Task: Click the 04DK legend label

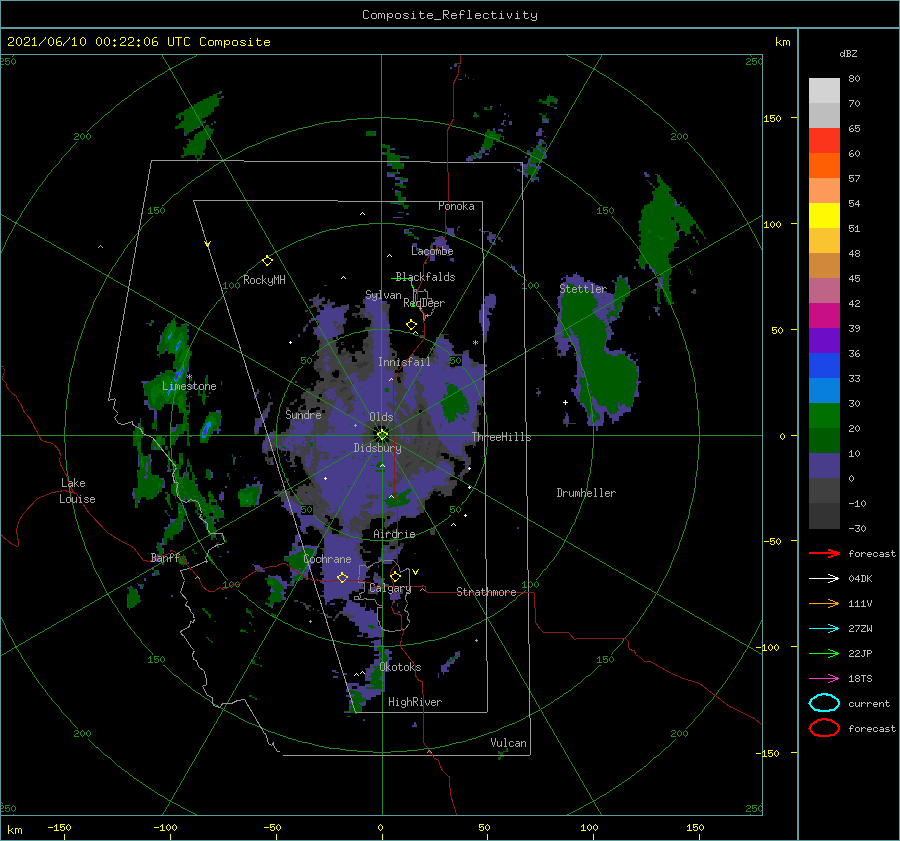Action: click(860, 579)
